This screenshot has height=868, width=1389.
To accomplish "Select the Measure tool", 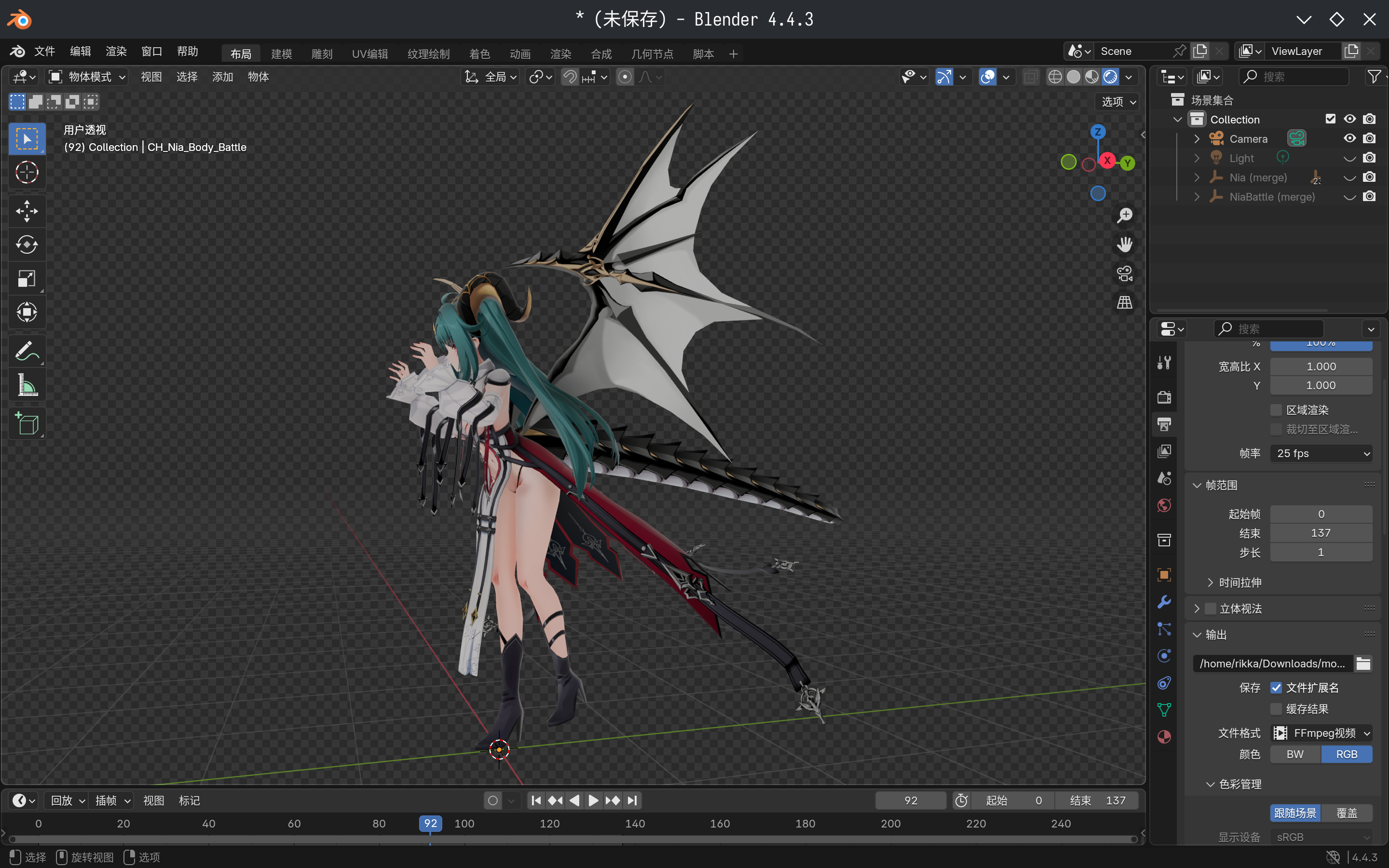I will click(27, 385).
